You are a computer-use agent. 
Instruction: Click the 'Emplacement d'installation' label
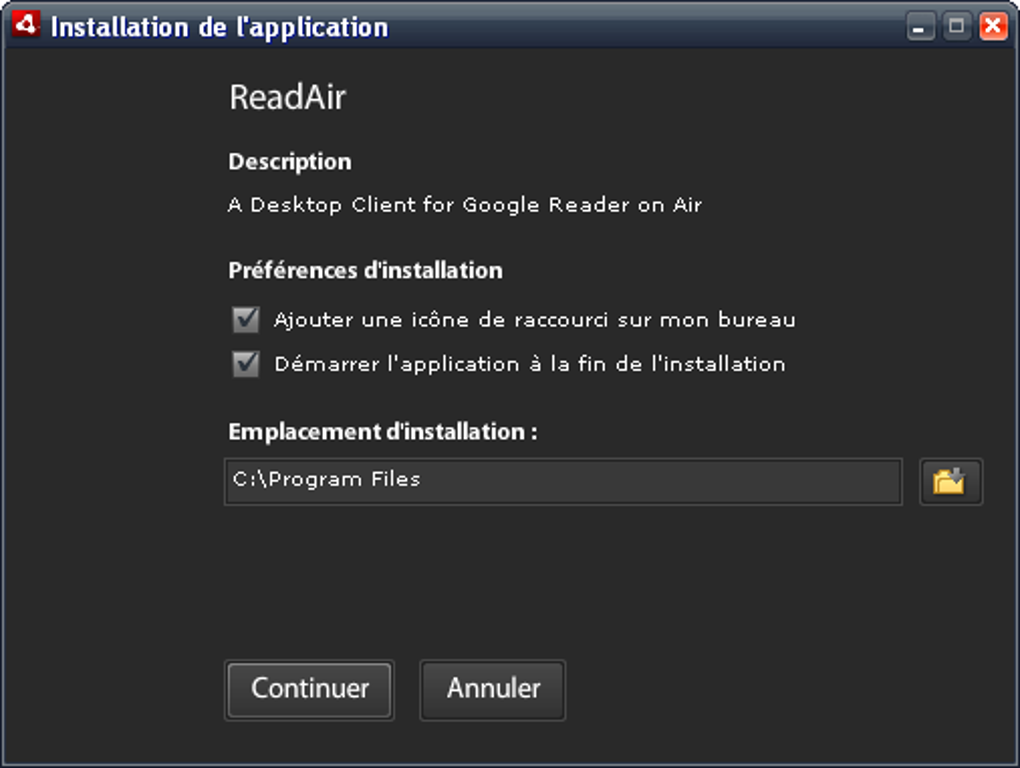tap(382, 432)
